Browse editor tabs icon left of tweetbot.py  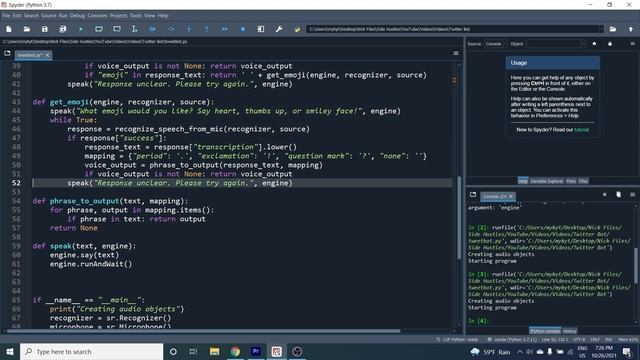pyautogui.click(x=7, y=53)
